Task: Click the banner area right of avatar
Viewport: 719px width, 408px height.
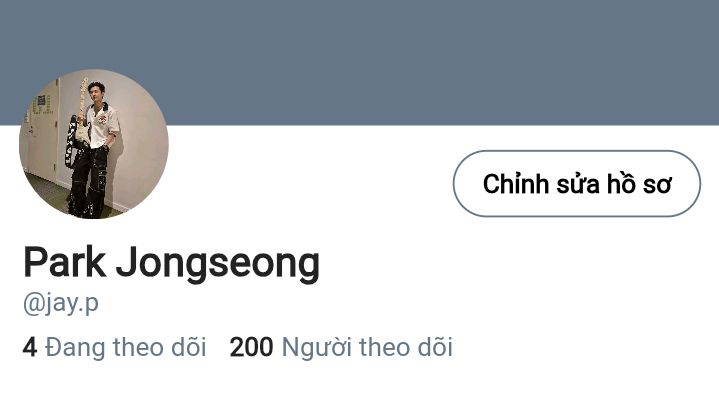Action: click(440, 62)
